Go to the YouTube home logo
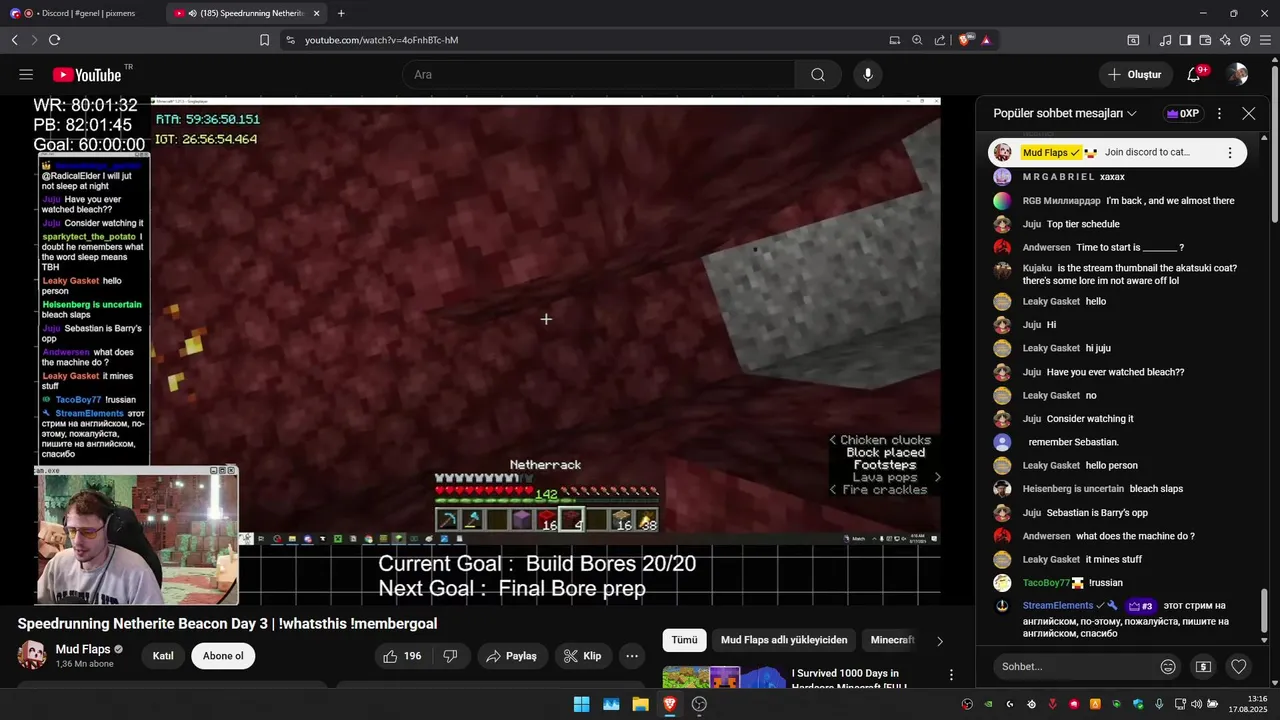 point(87,75)
